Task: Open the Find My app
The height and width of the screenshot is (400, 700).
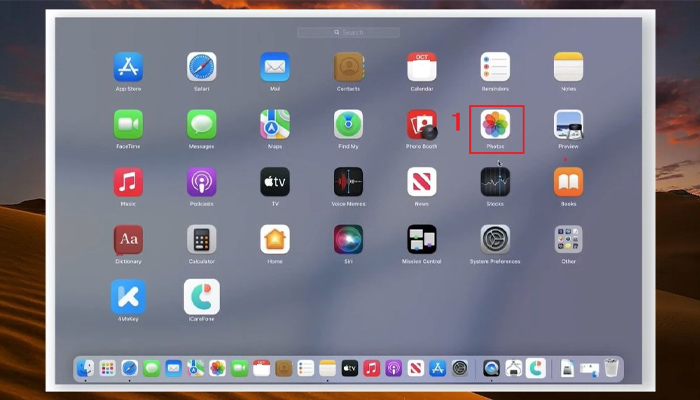Action: point(348,125)
